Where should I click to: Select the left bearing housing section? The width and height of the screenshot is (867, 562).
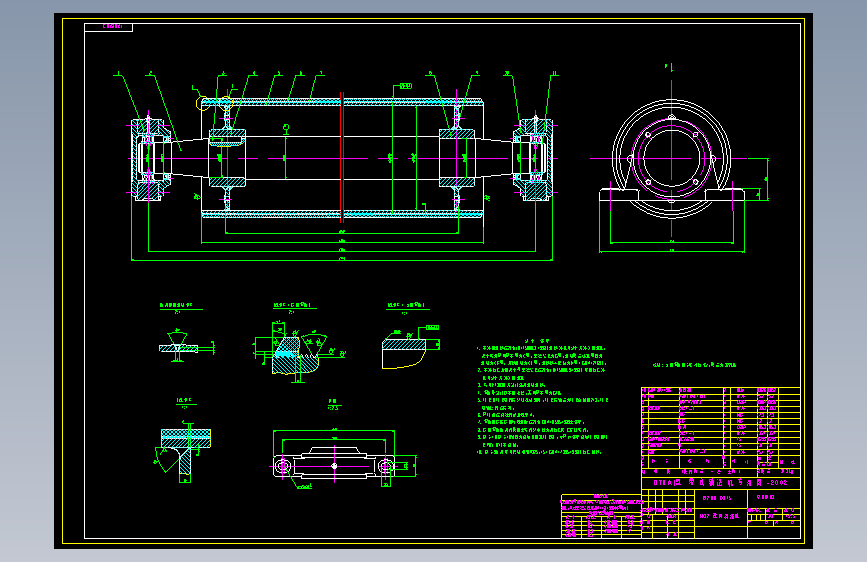point(149,158)
